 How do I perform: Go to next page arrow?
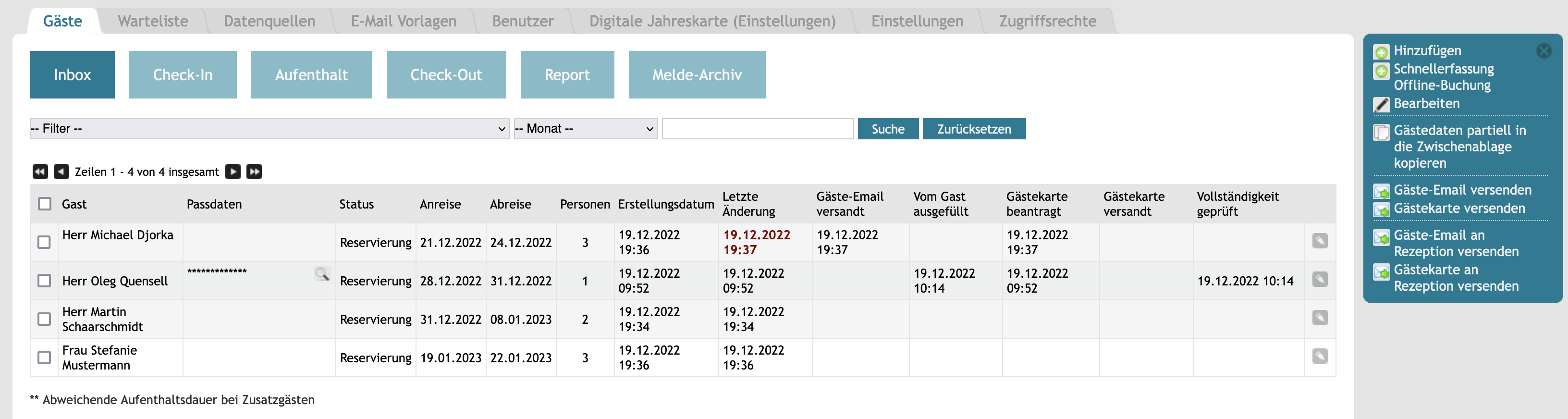coord(233,172)
